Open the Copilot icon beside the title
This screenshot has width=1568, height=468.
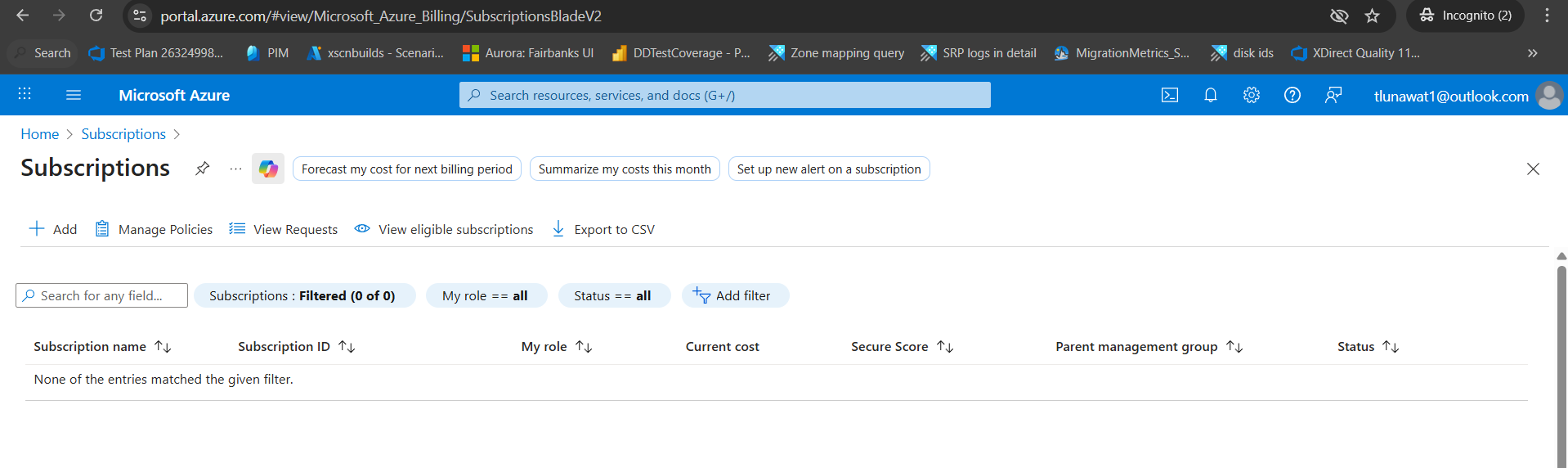pos(268,169)
